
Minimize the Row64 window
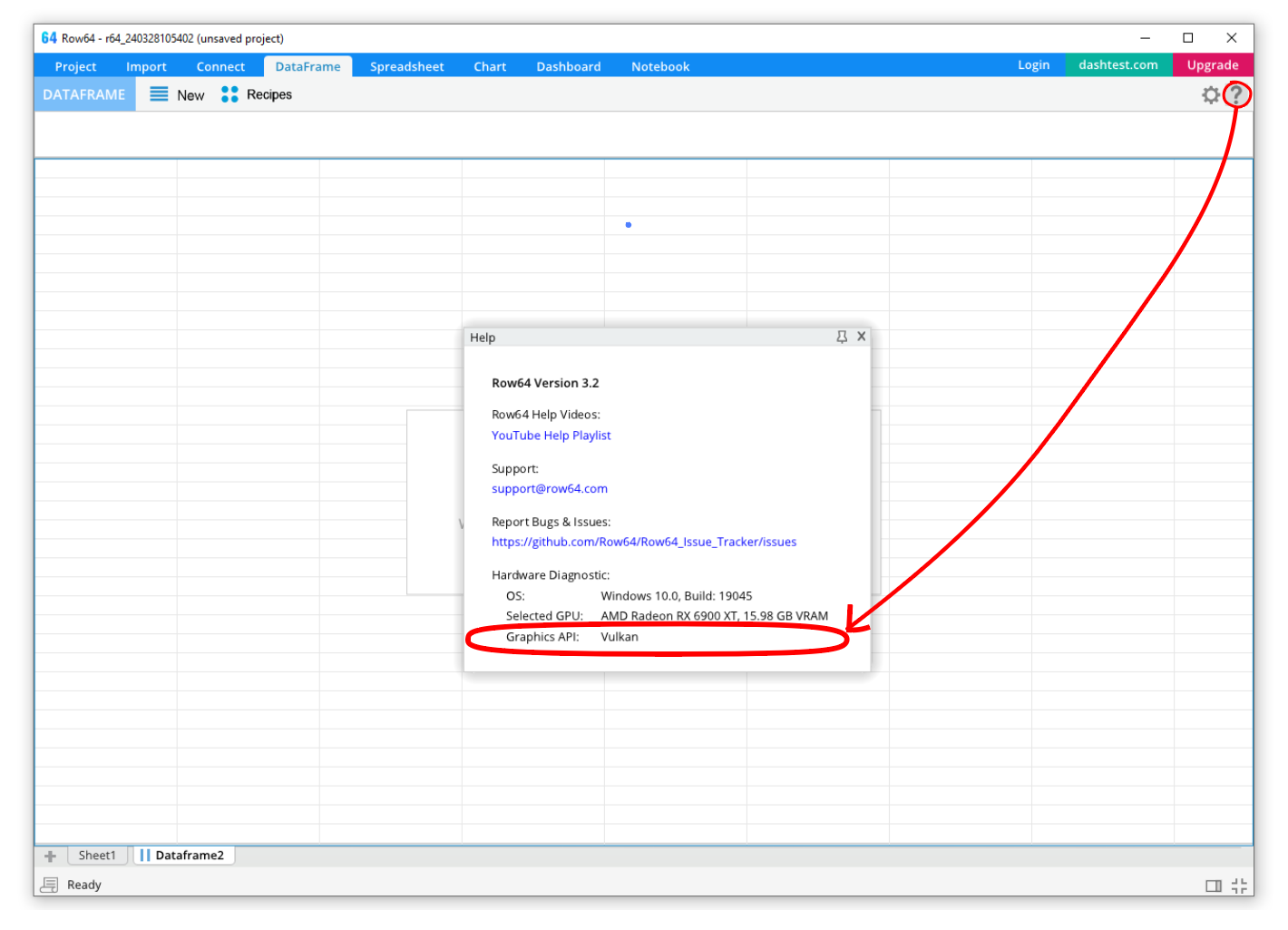tap(1145, 38)
